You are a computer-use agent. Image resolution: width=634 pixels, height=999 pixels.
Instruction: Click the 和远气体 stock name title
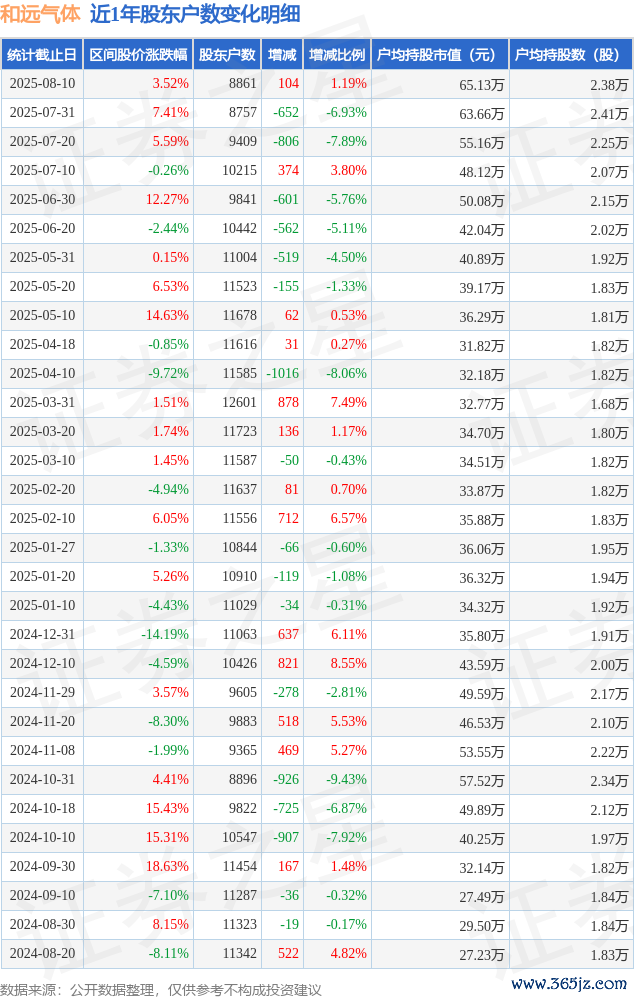pos(41,14)
